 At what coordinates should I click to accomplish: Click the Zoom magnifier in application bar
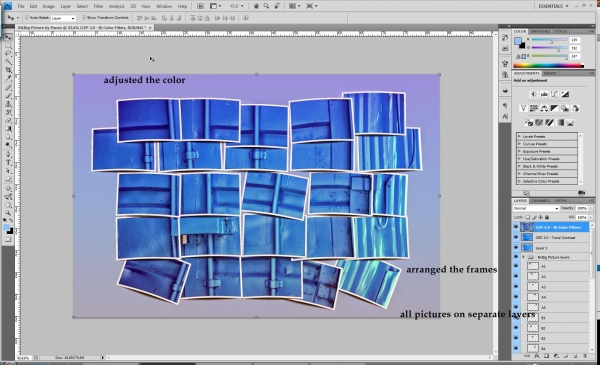point(266,6)
